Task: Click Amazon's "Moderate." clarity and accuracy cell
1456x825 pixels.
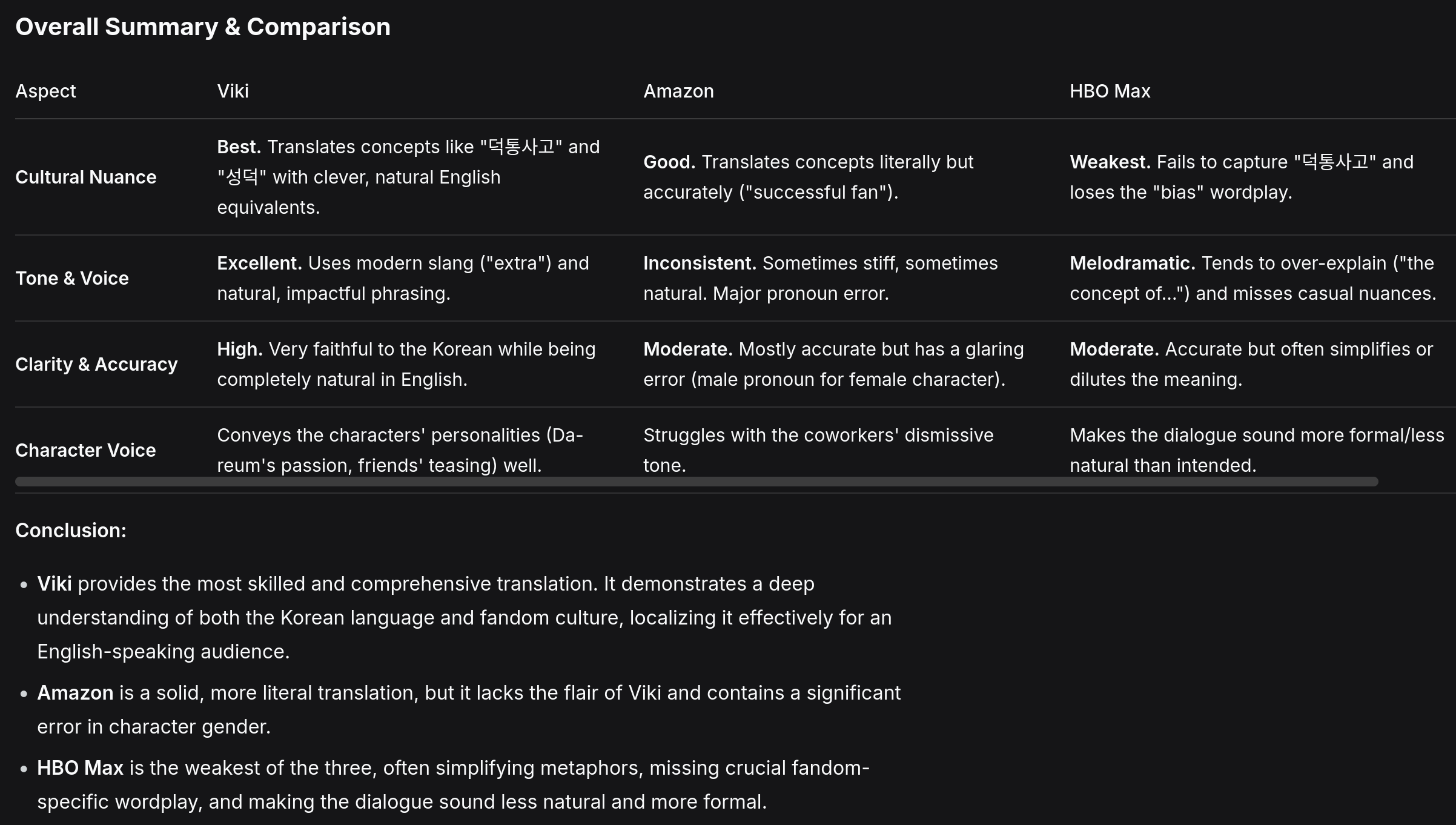Action: 833,364
